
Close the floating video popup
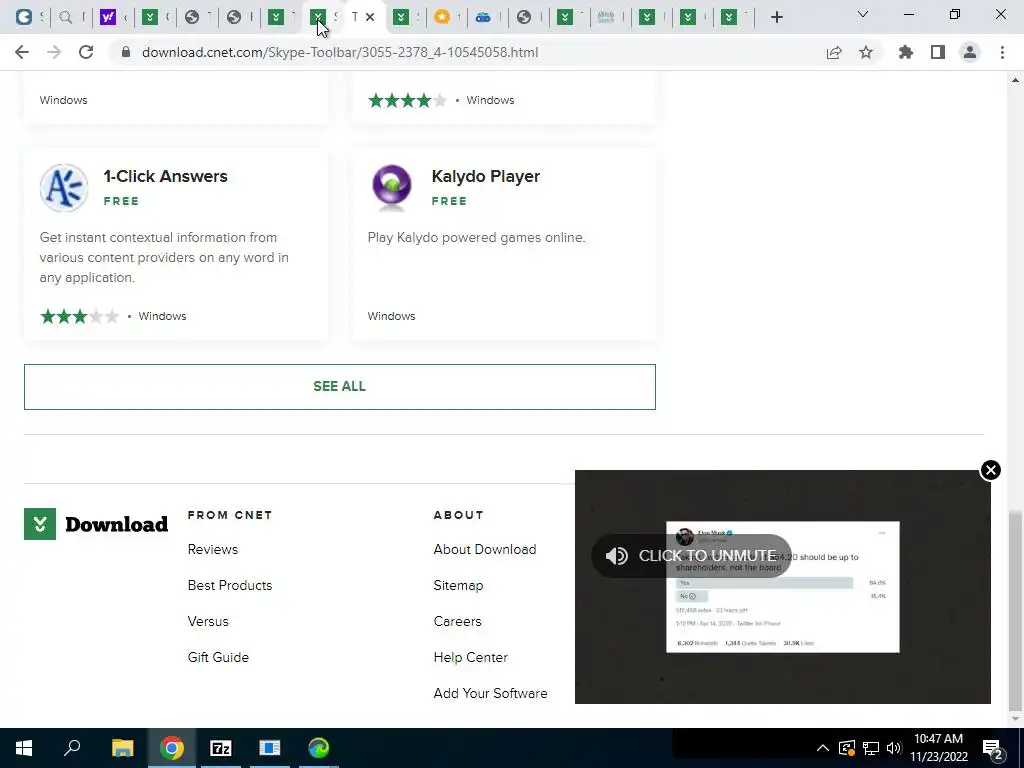coord(991,470)
